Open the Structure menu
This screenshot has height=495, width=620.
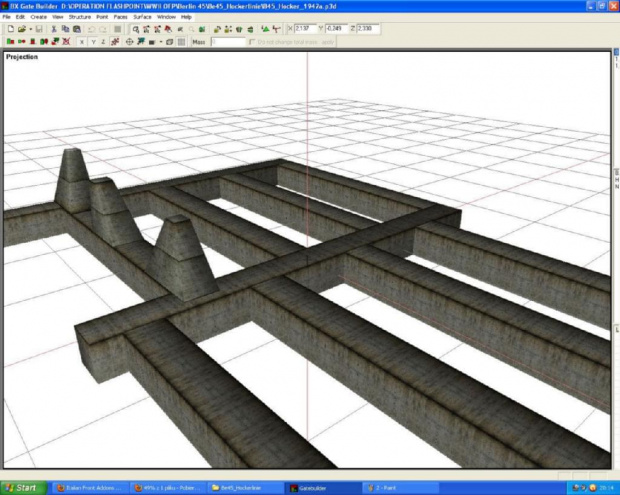pyautogui.click(x=78, y=17)
